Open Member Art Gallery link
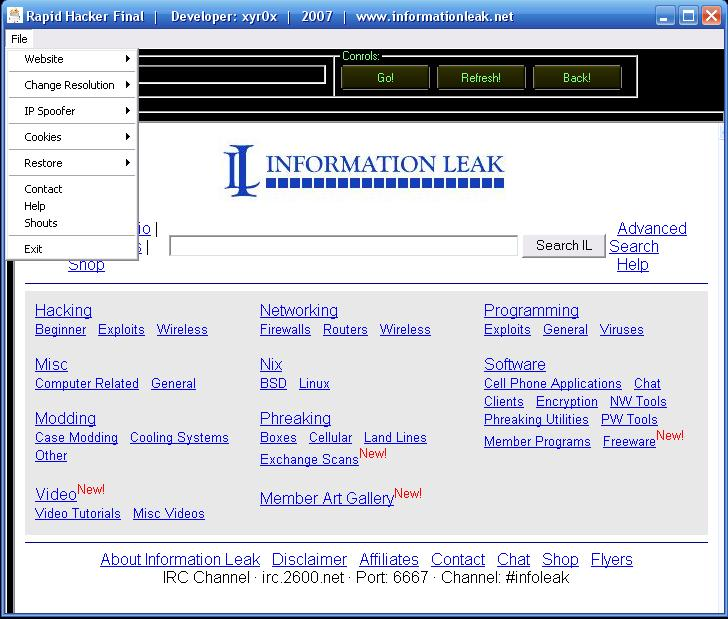The height and width of the screenshot is (619, 728). pyautogui.click(x=327, y=498)
